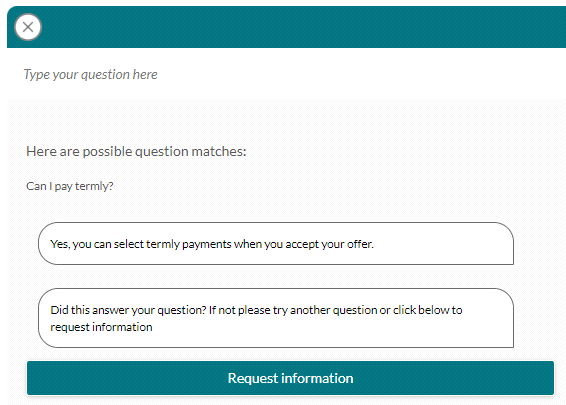Close the chat panel with the X icon
The width and height of the screenshot is (566, 405).
[x=28, y=27]
